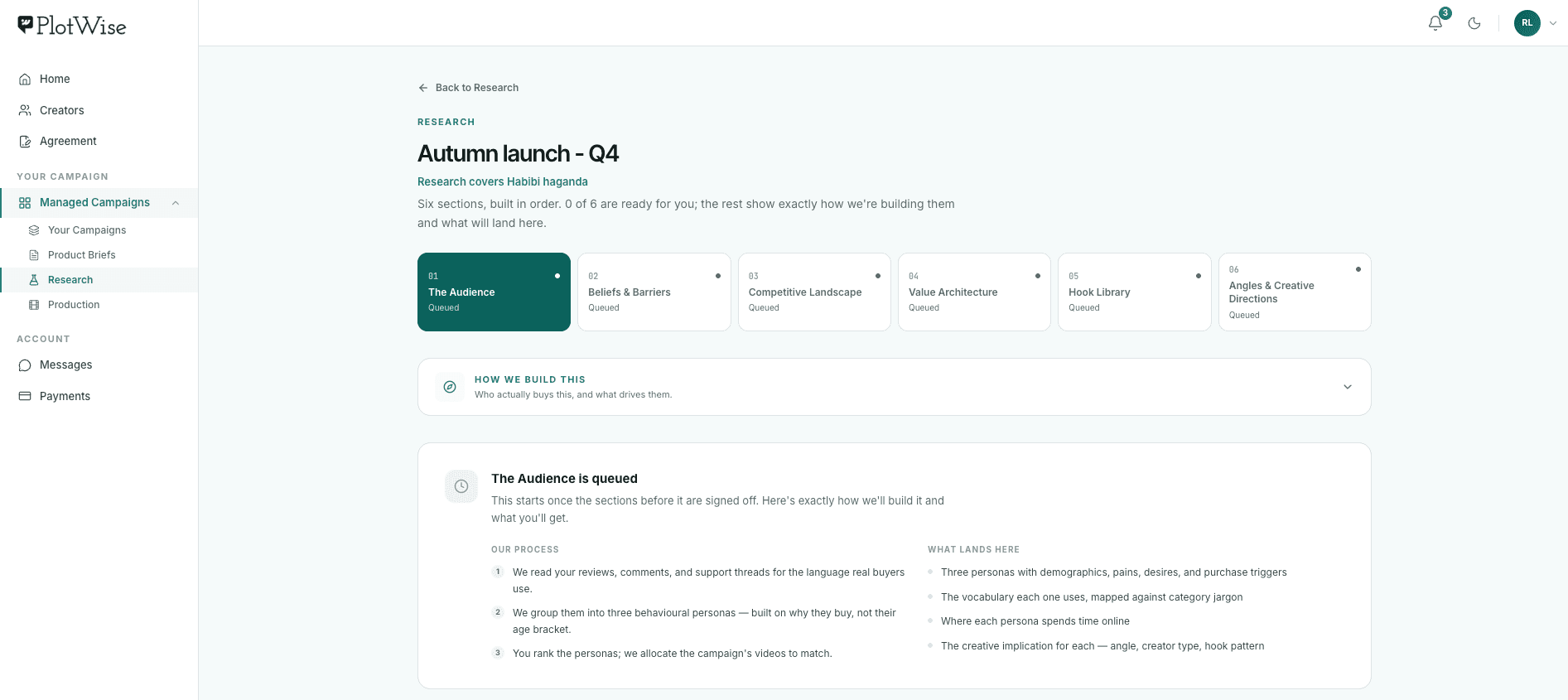
Task: Collapse the Managed Campaigns chevron
Action: point(176,203)
